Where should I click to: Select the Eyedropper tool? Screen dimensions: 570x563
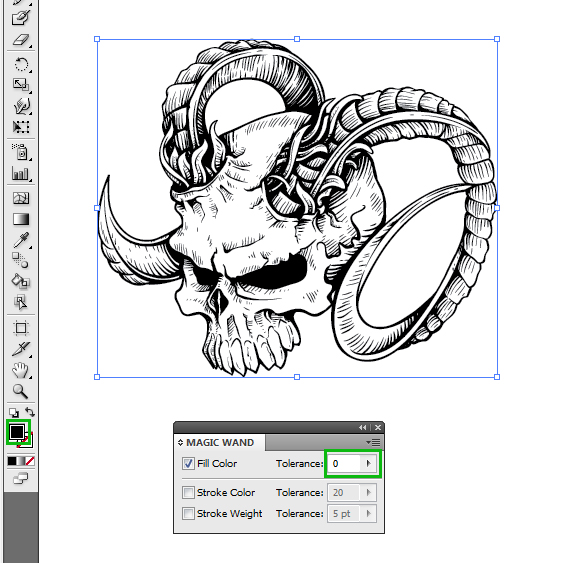click(x=21, y=240)
